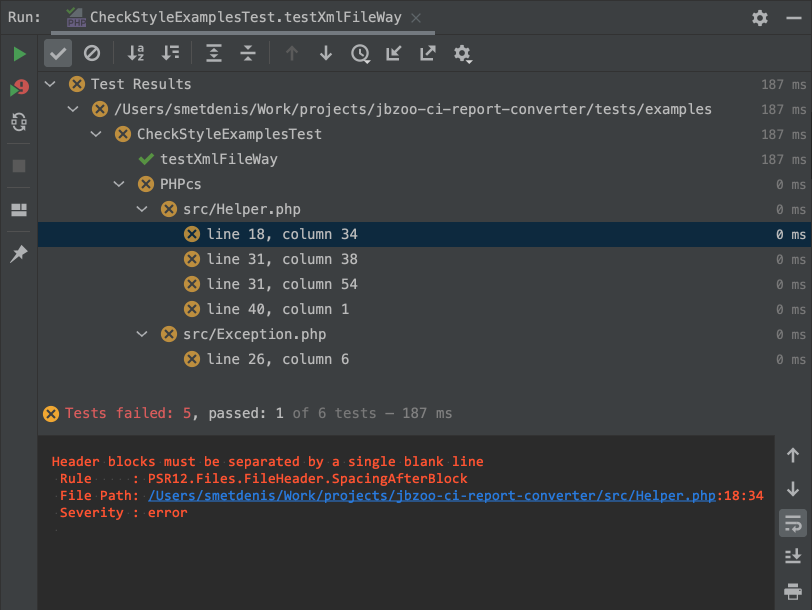This screenshot has height=610, width=812.
Task: Select the PHPcs suite row
Action: [x=425, y=184]
